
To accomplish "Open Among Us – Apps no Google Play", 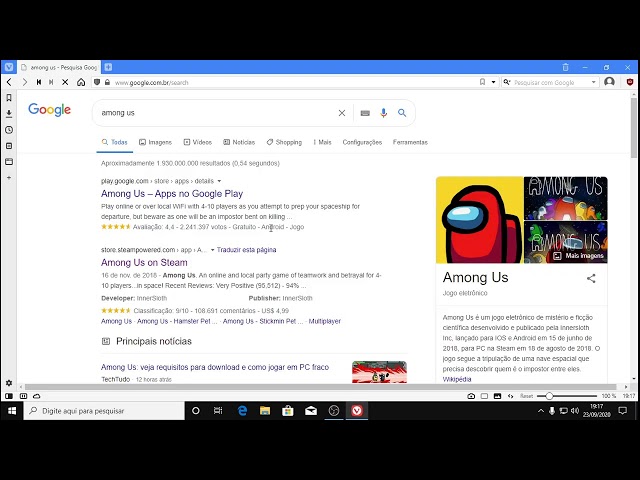I will [172, 193].
